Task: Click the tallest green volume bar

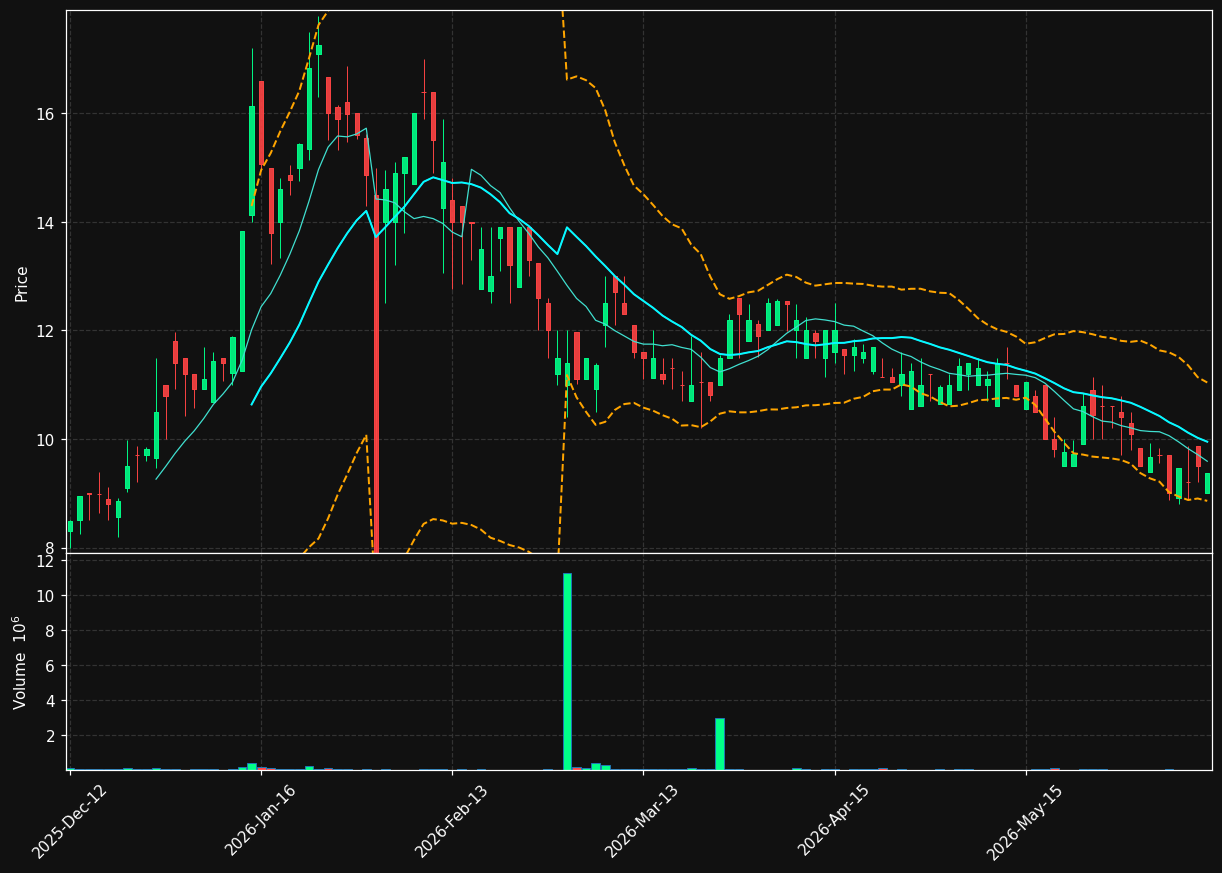Action: tap(567, 671)
